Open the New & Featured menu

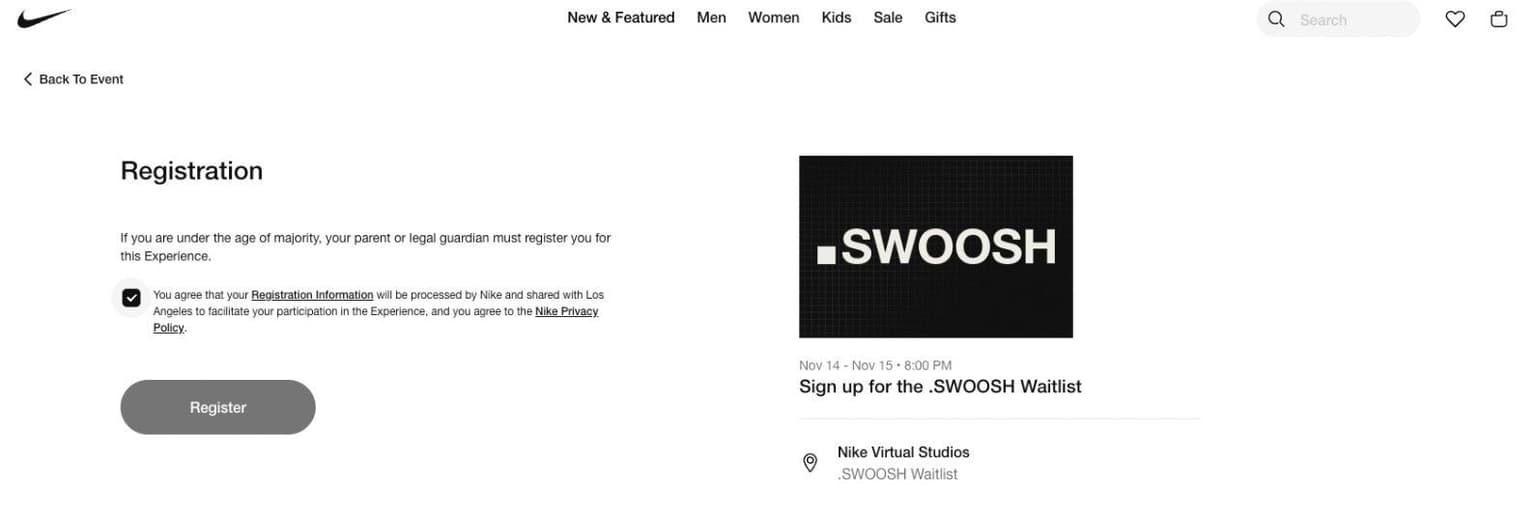coord(620,17)
